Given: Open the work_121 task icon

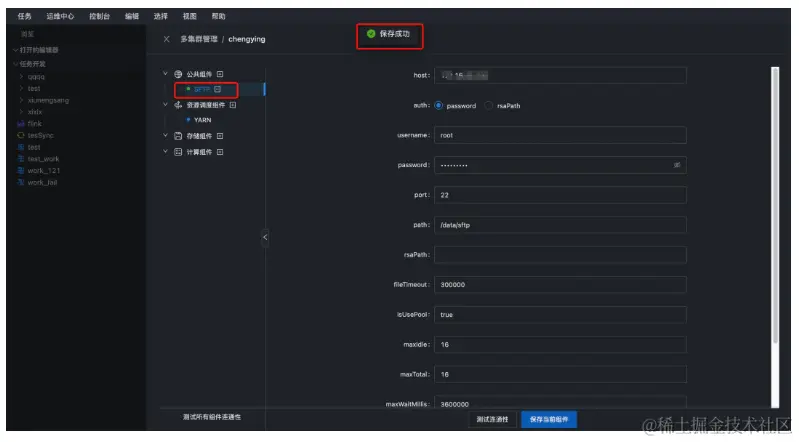Looking at the screenshot, I should [21, 171].
